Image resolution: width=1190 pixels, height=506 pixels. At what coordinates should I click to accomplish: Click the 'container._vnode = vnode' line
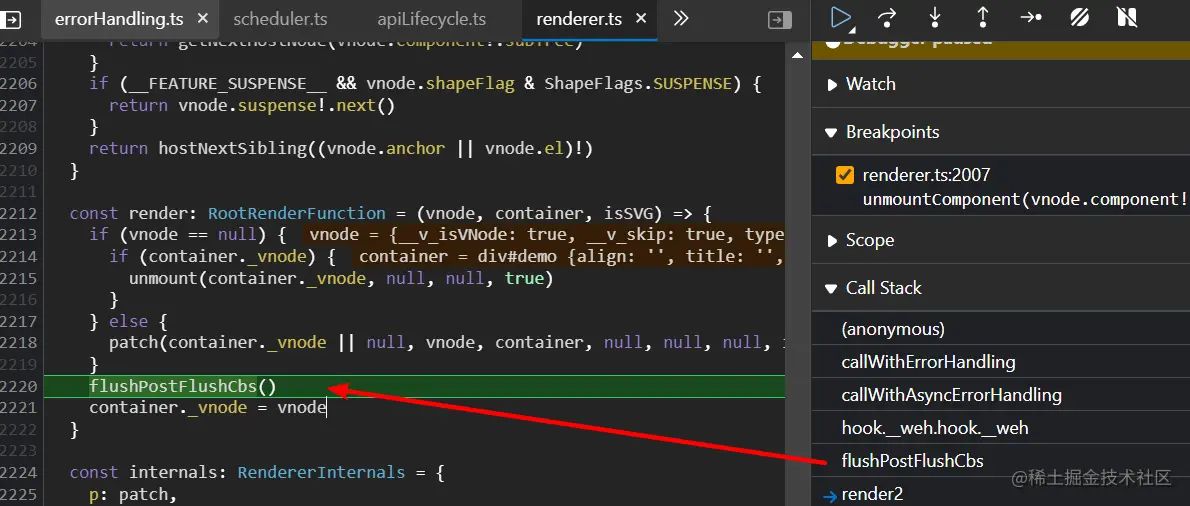click(208, 408)
